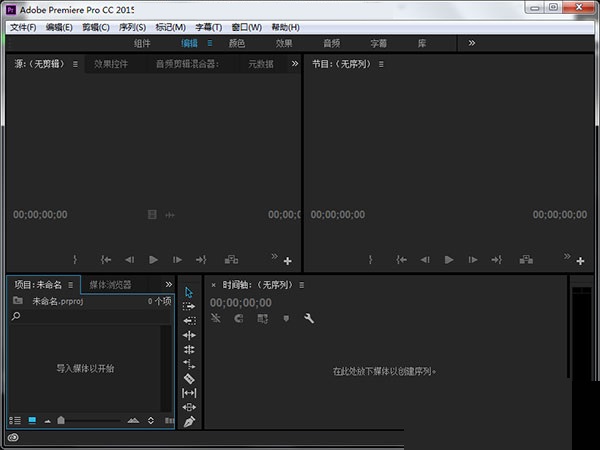Expand more transport buttons in program monitor
The width and height of the screenshot is (600, 450).
click(x=567, y=256)
